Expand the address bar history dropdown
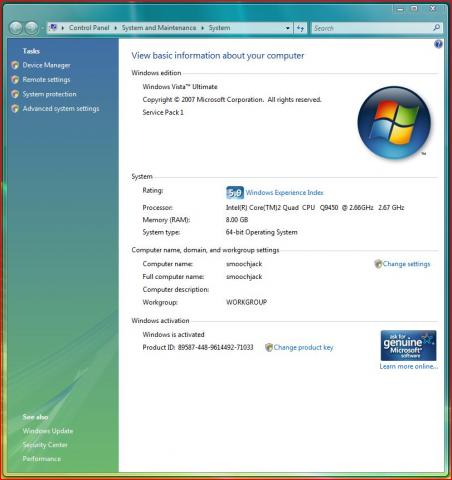The width and height of the screenshot is (452, 480). click(288, 28)
